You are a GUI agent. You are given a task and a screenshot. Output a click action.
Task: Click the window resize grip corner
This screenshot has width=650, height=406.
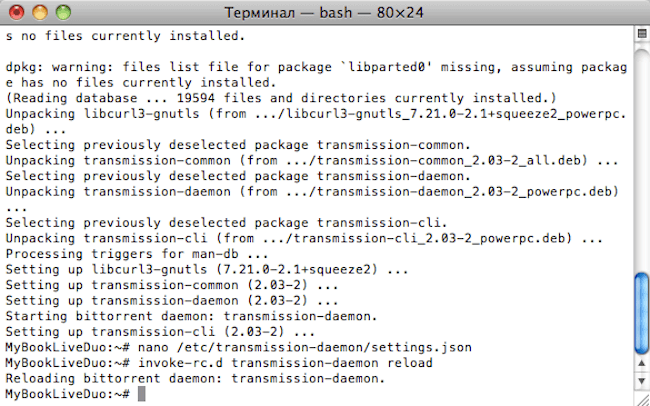(x=641, y=399)
